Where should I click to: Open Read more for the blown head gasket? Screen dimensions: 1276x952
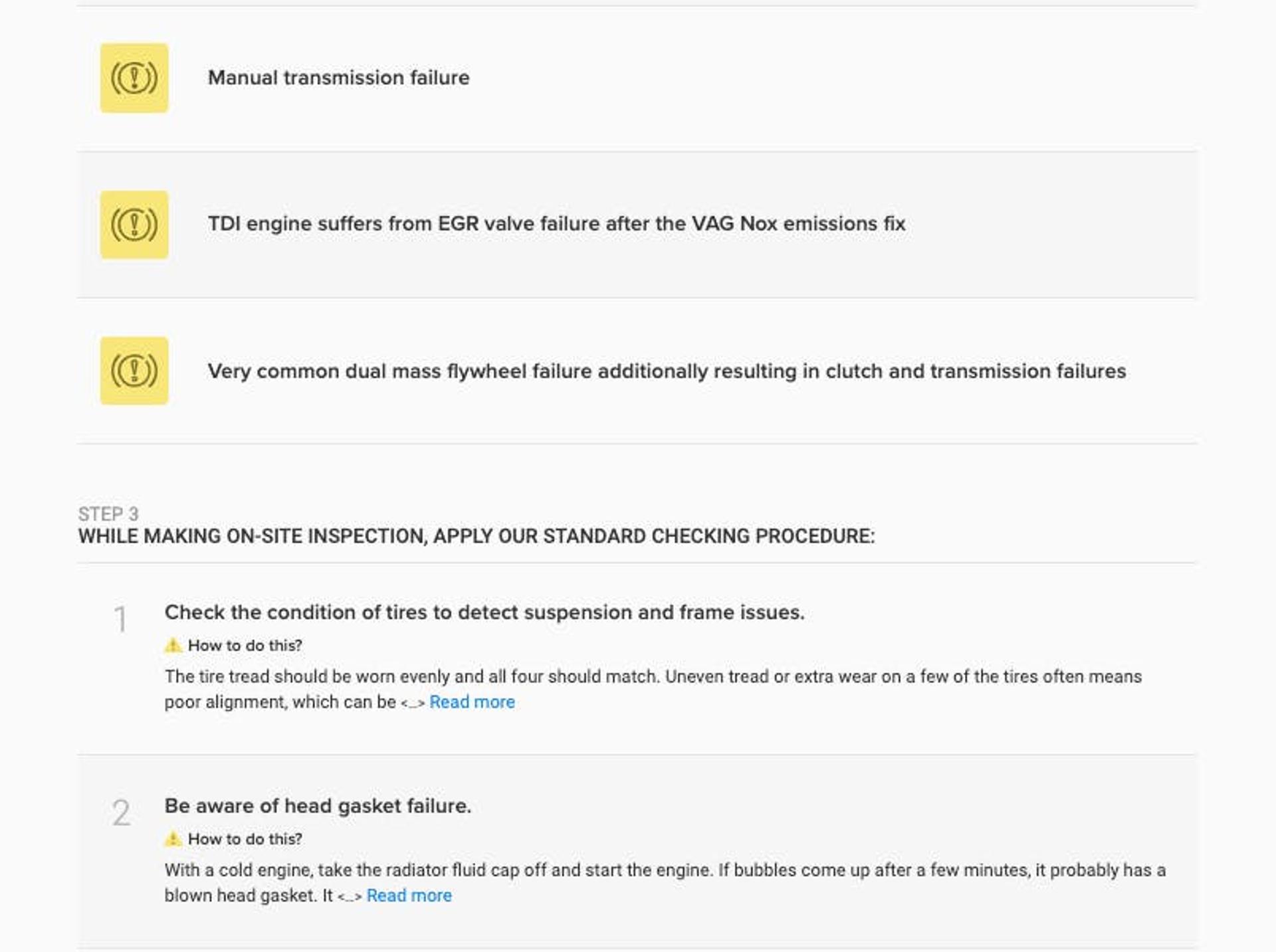coord(409,896)
